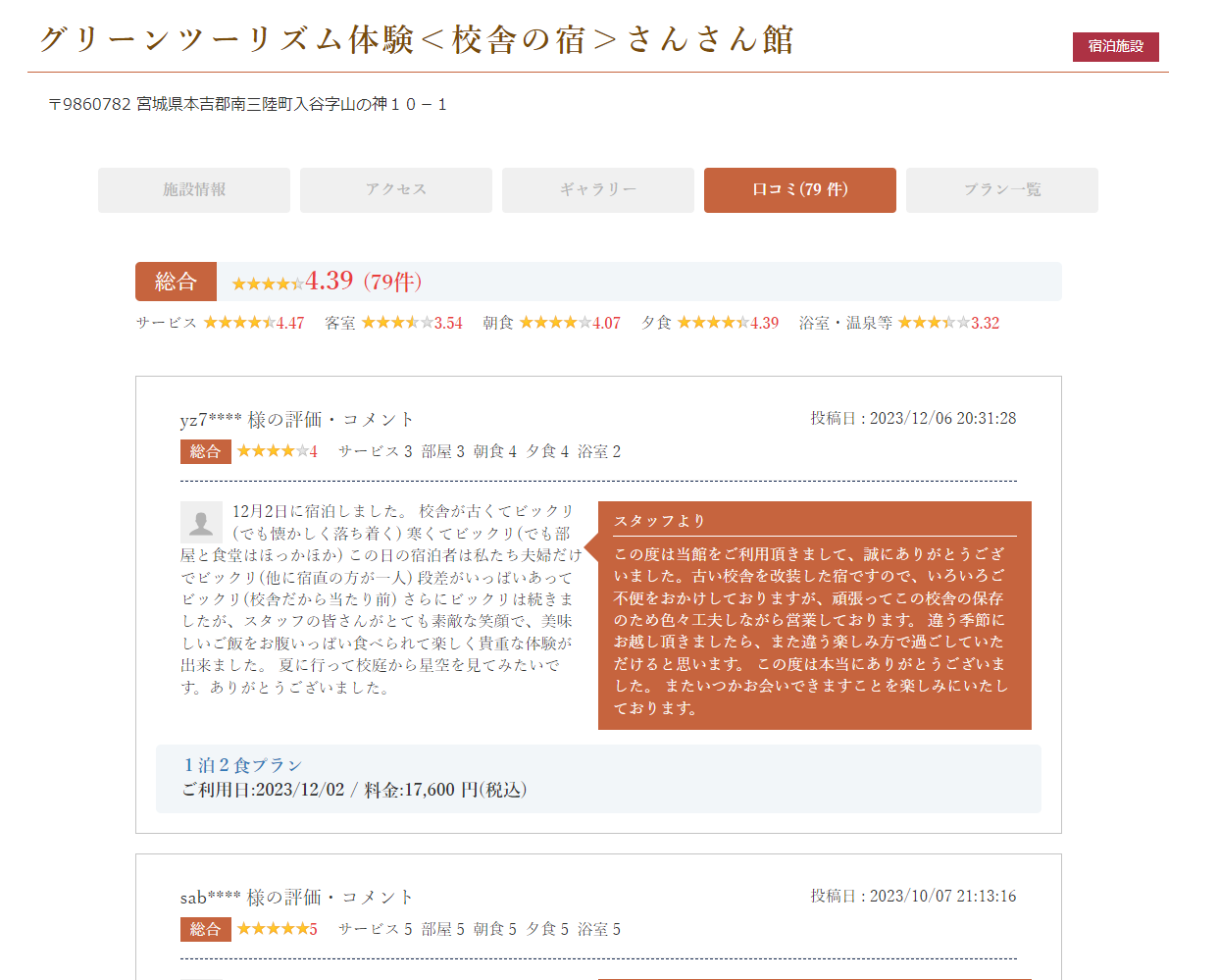Open the 施設情報 tab
The image size is (1219, 980).
pyautogui.click(x=194, y=190)
